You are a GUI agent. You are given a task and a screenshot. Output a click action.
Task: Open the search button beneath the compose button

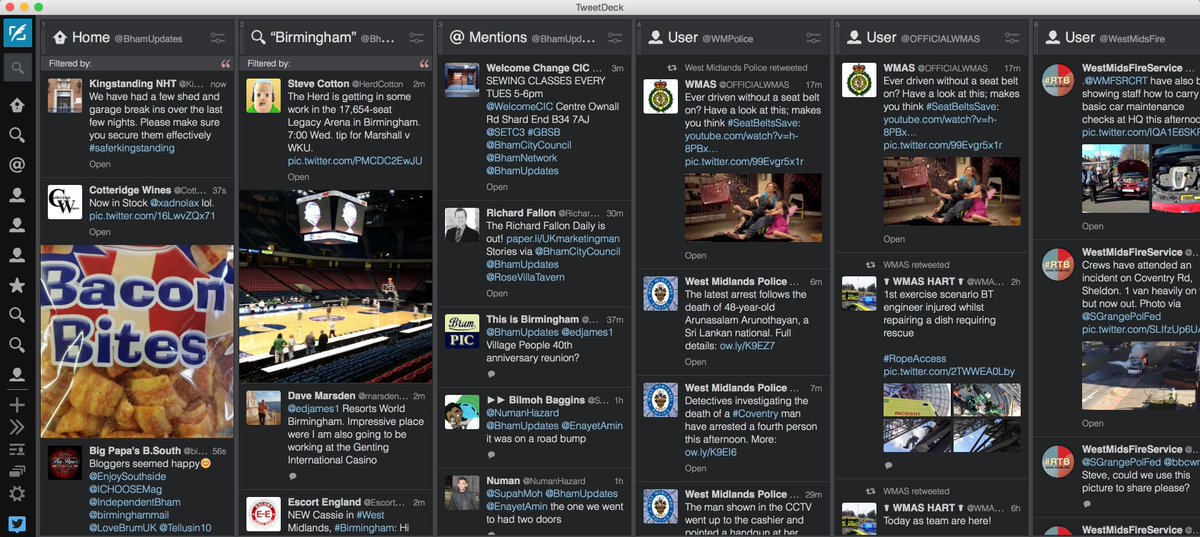17,69
